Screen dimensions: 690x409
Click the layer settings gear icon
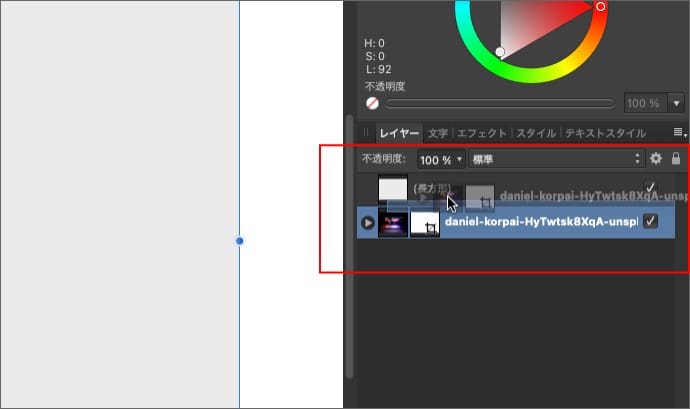point(656,159)
